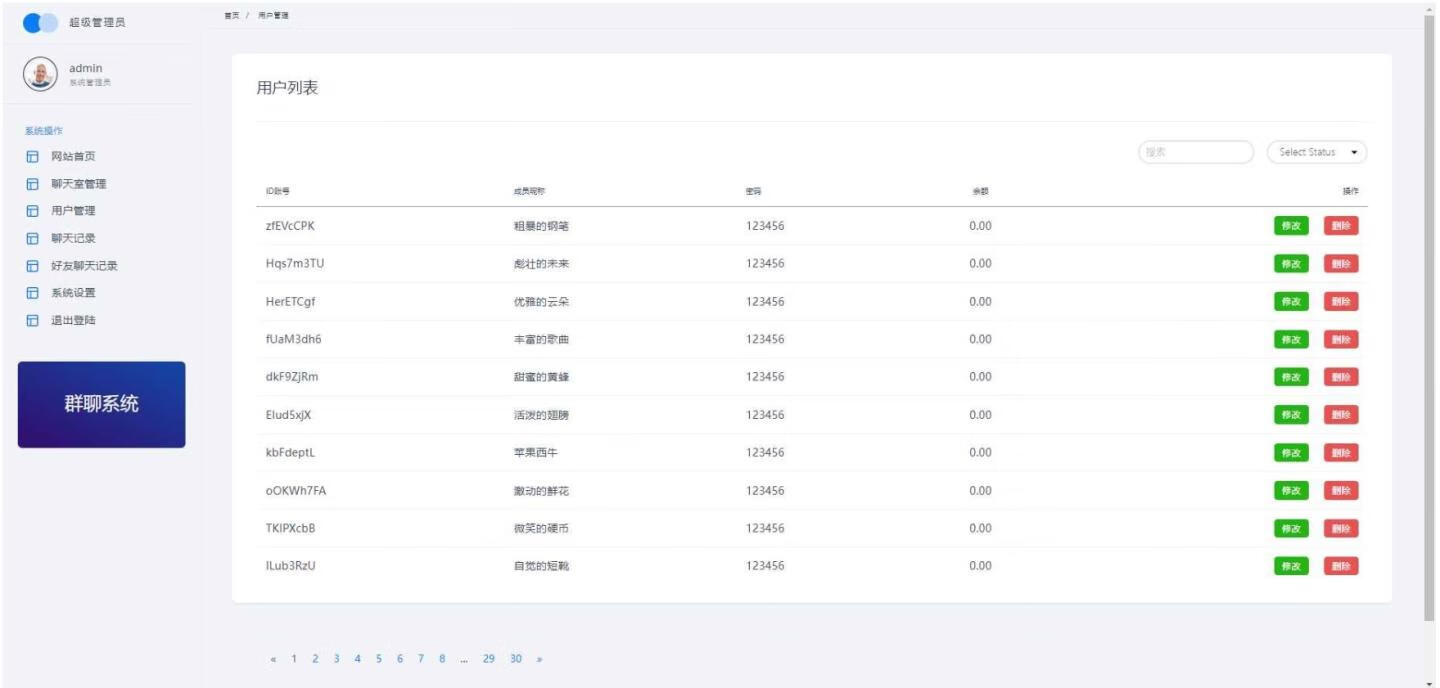
Task: Click 修改 for user kbFdeptL
Action: point(1290,453)
